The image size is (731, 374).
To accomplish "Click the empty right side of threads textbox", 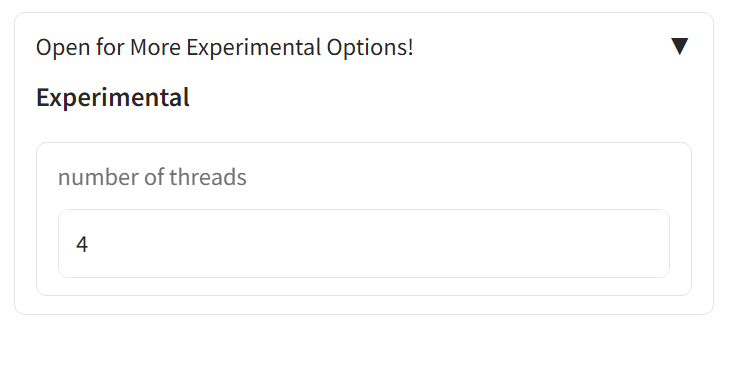I will (x=513, y=243).
